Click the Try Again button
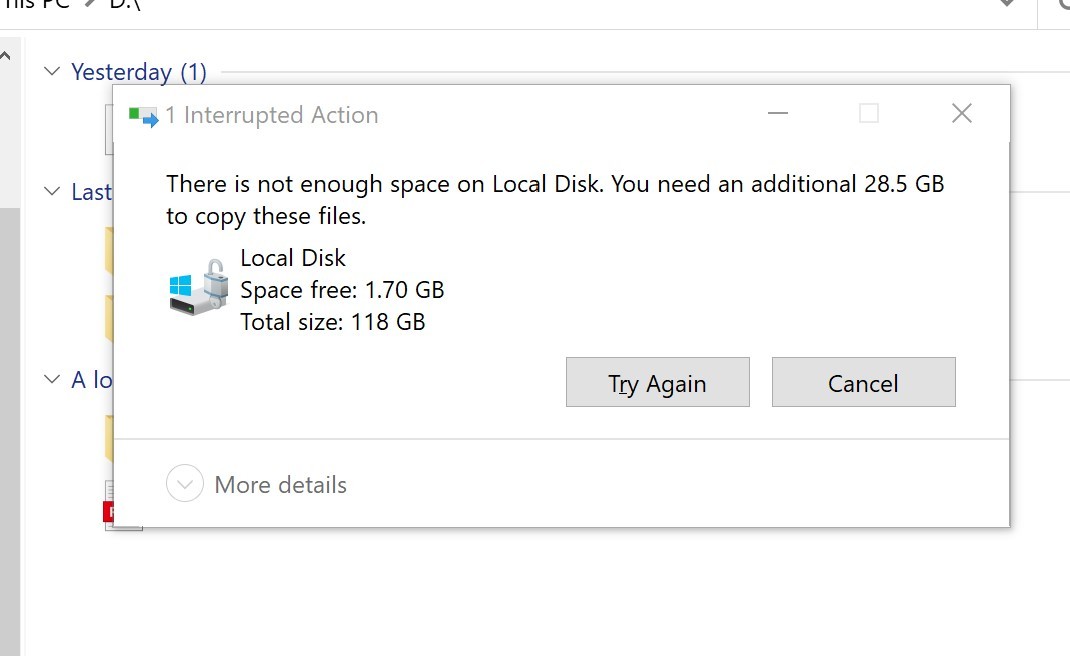Image resolution: width=1070 pixels, height=656 pixels. 658,382
